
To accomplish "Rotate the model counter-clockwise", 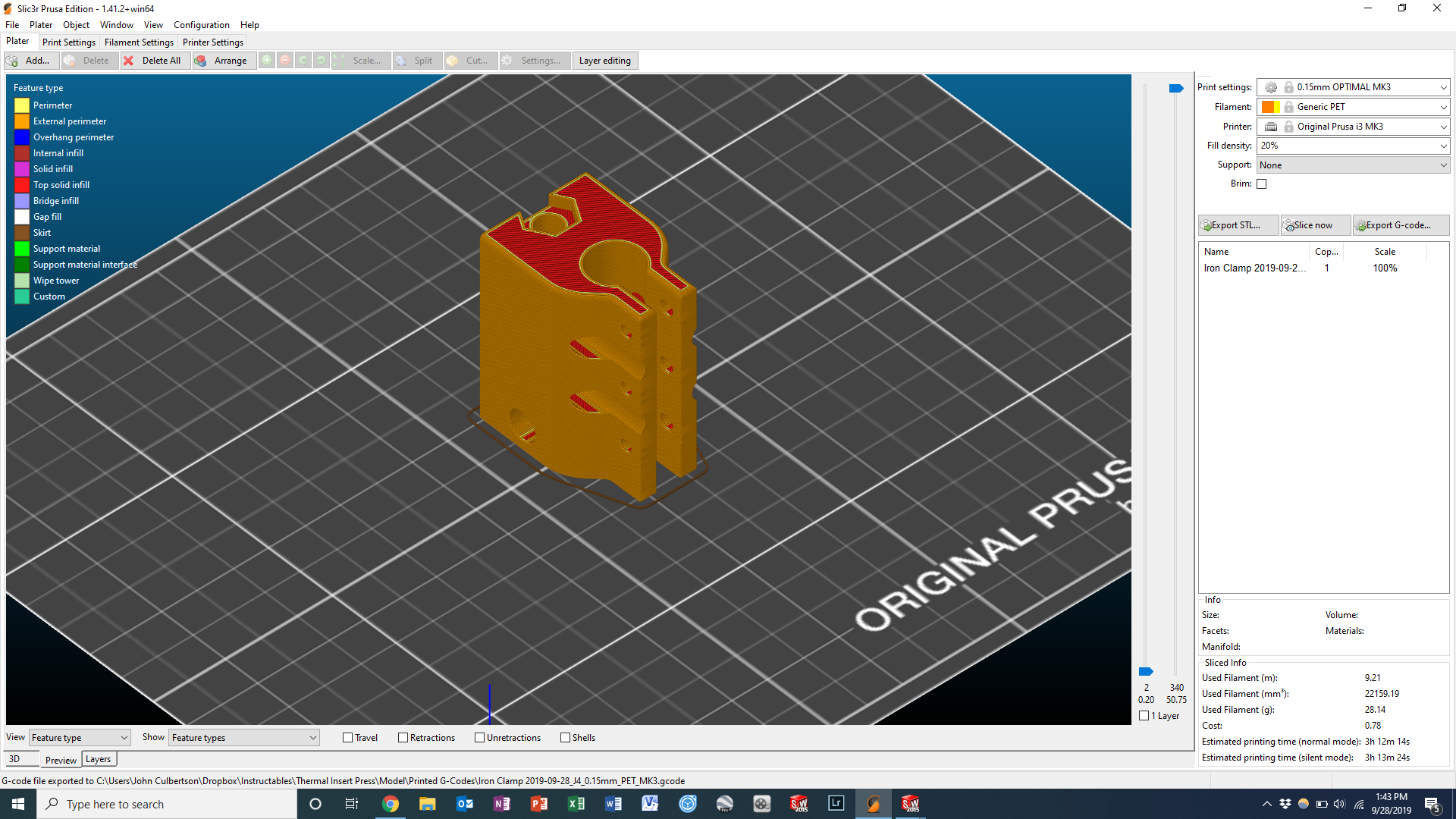I will point(303,60).
